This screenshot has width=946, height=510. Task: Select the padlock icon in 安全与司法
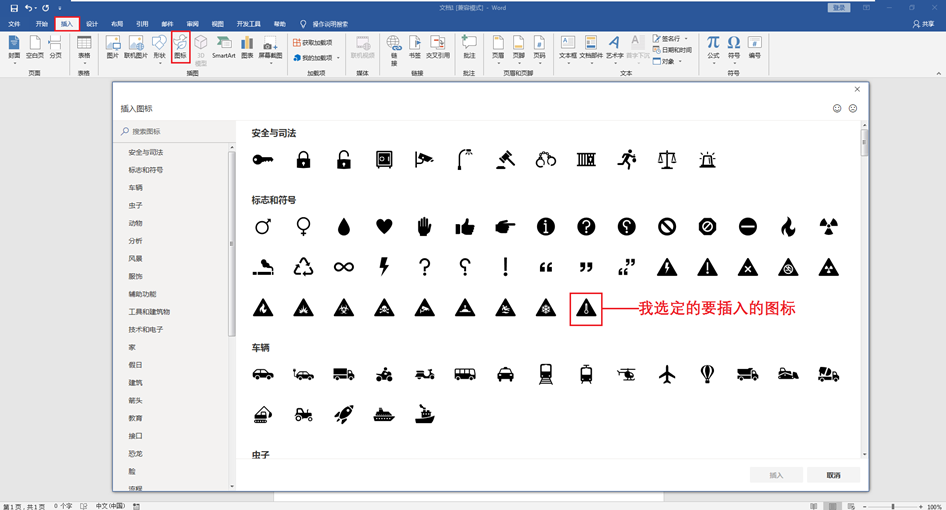[x=303, y=159]
